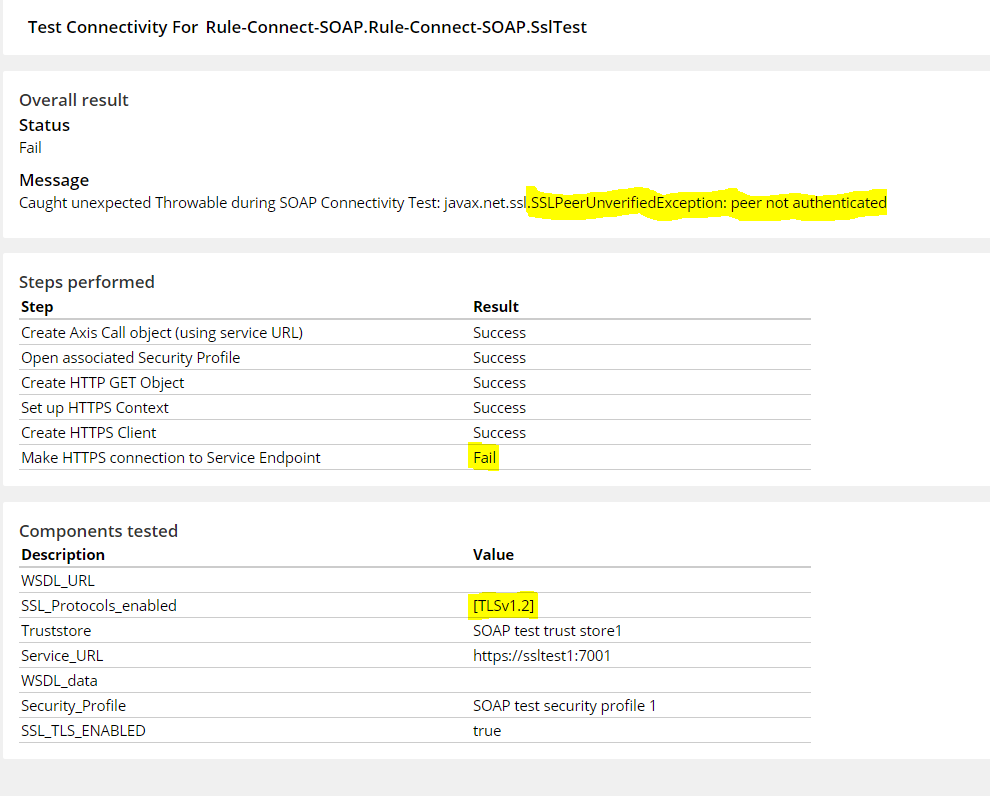Click the Description column header

coord(63,555)
